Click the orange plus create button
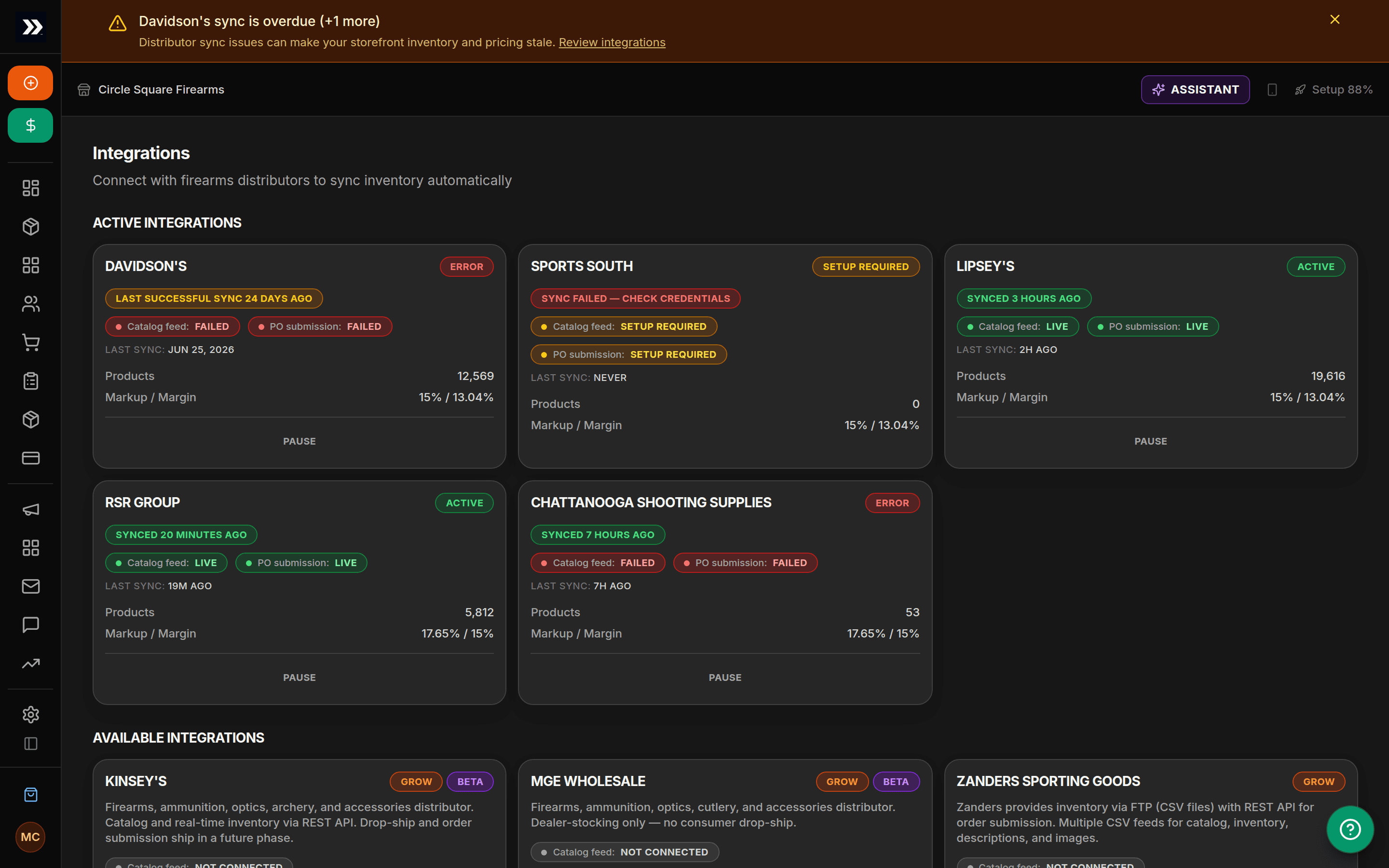The width and height of the screenshot is (1389, 868). point(30,82)
